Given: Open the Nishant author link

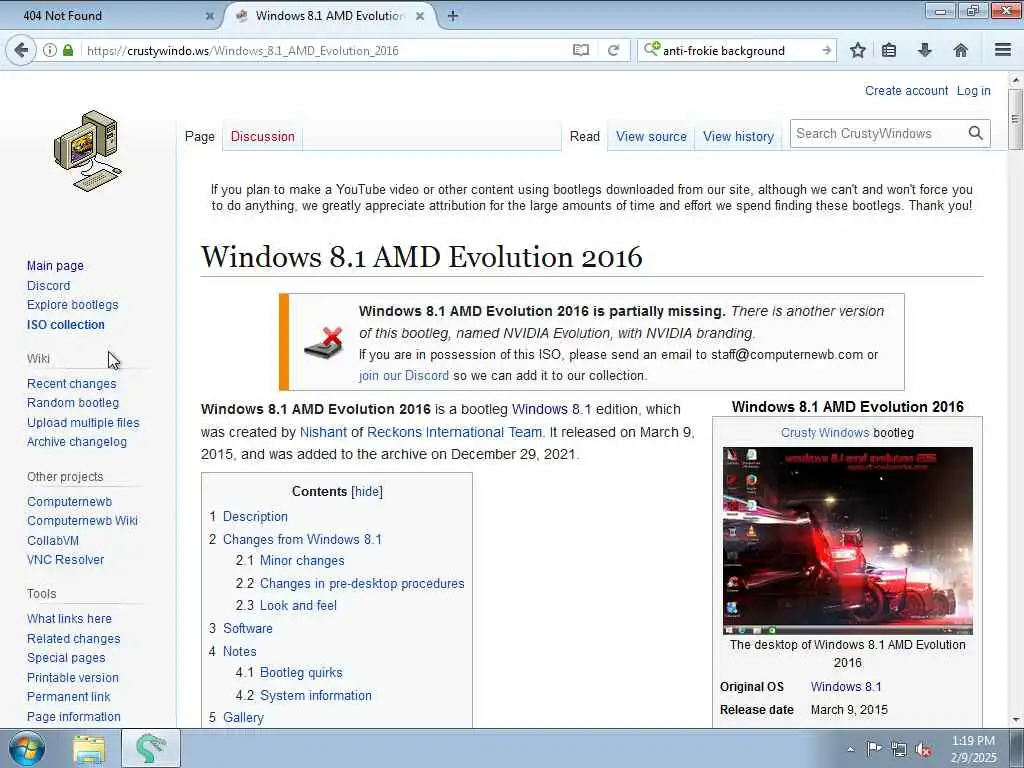Looking at the screenshot, I should click(x=323, y=432).
